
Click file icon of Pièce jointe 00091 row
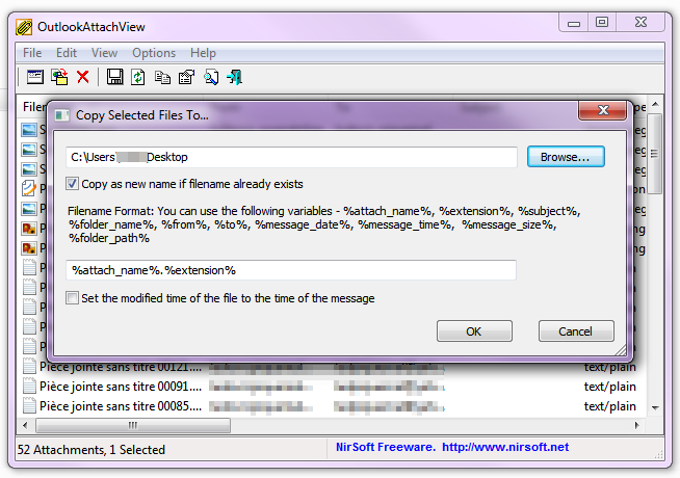pyautogui.click(x=29, y=386)
